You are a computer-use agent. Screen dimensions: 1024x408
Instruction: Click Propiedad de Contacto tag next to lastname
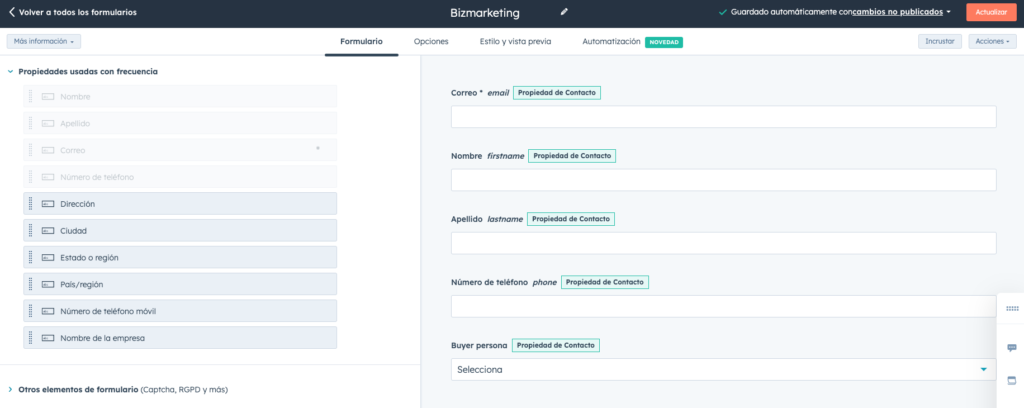click(571, 219)
